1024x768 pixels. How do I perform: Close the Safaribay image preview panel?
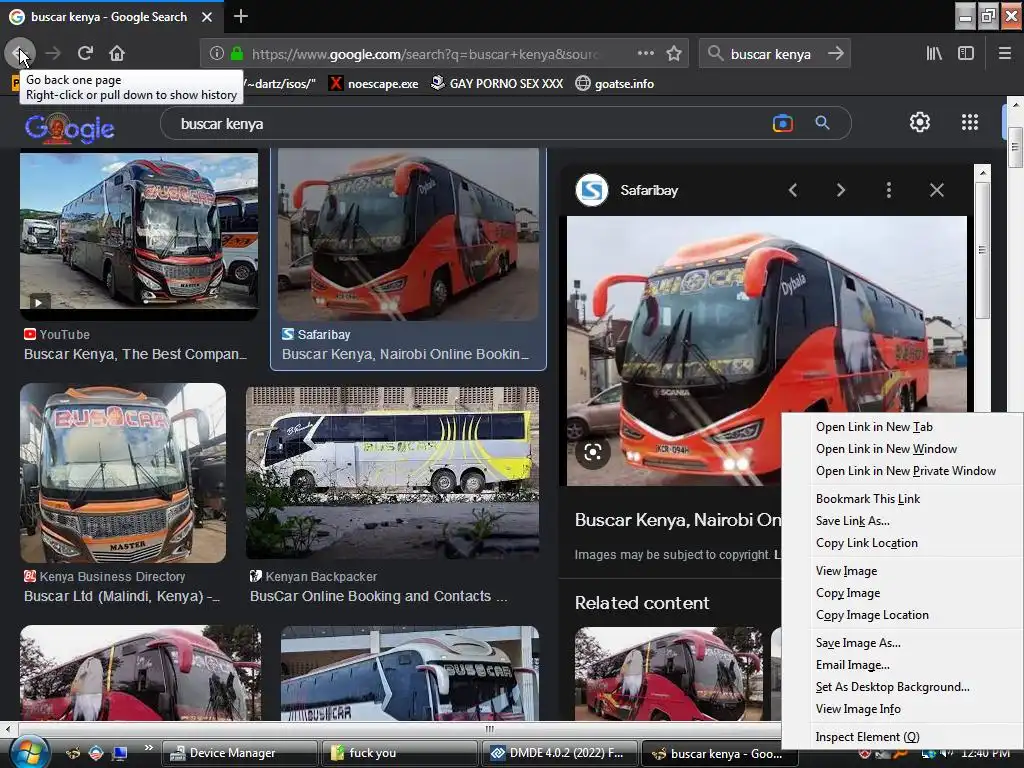936,190
